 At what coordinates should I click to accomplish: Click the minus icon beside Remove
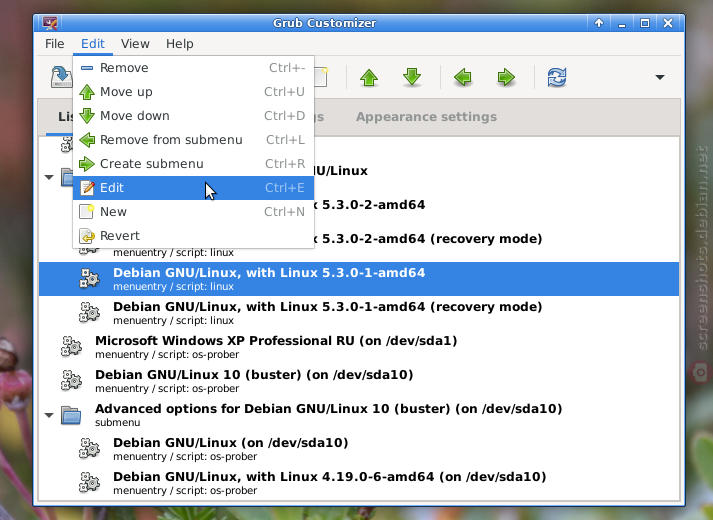pos(86,68)
